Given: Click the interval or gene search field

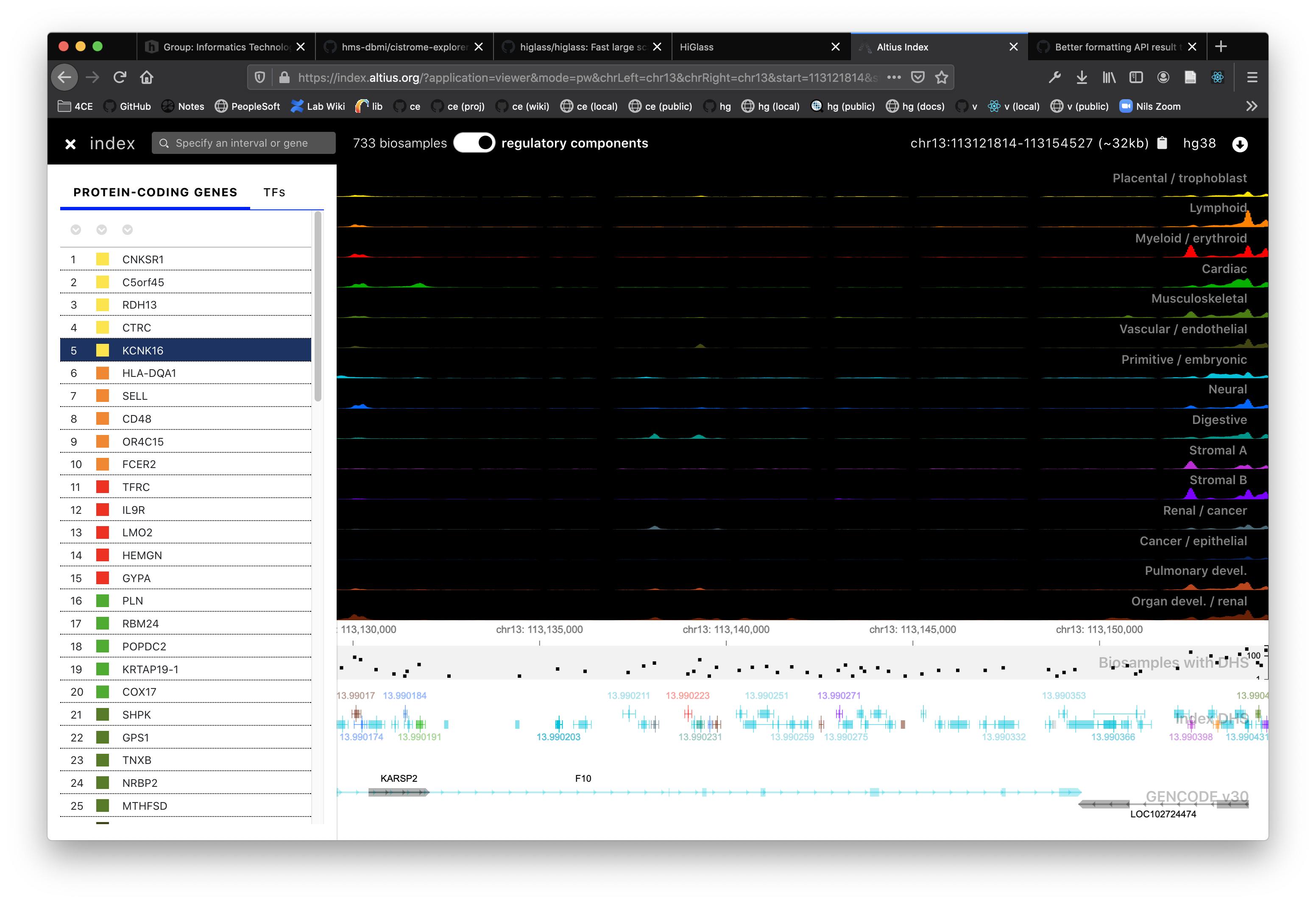Looking at the screenshot, I should pos(243,143).
